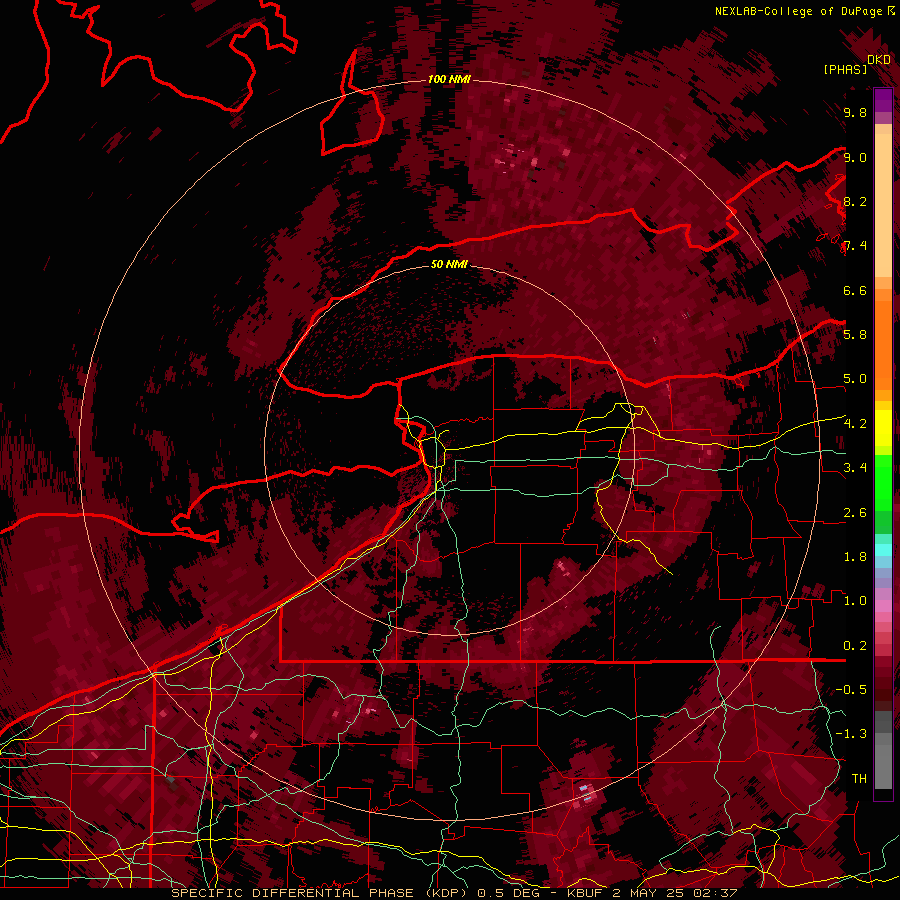Screen dimensions: 900x900
Task: Click the 3.4 color scale value
Action: point(855,468)
